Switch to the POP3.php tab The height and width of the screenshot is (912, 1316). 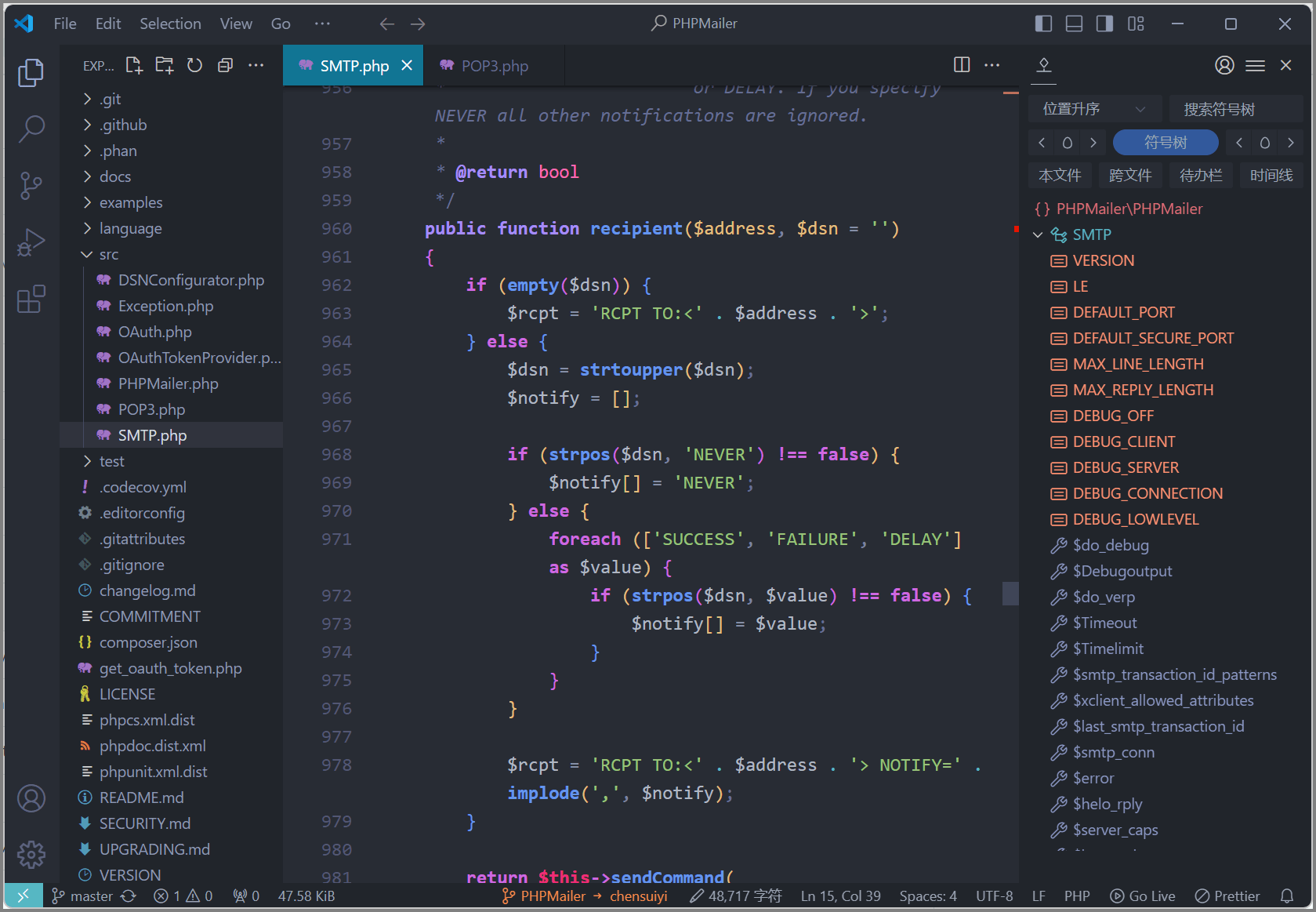494,66
